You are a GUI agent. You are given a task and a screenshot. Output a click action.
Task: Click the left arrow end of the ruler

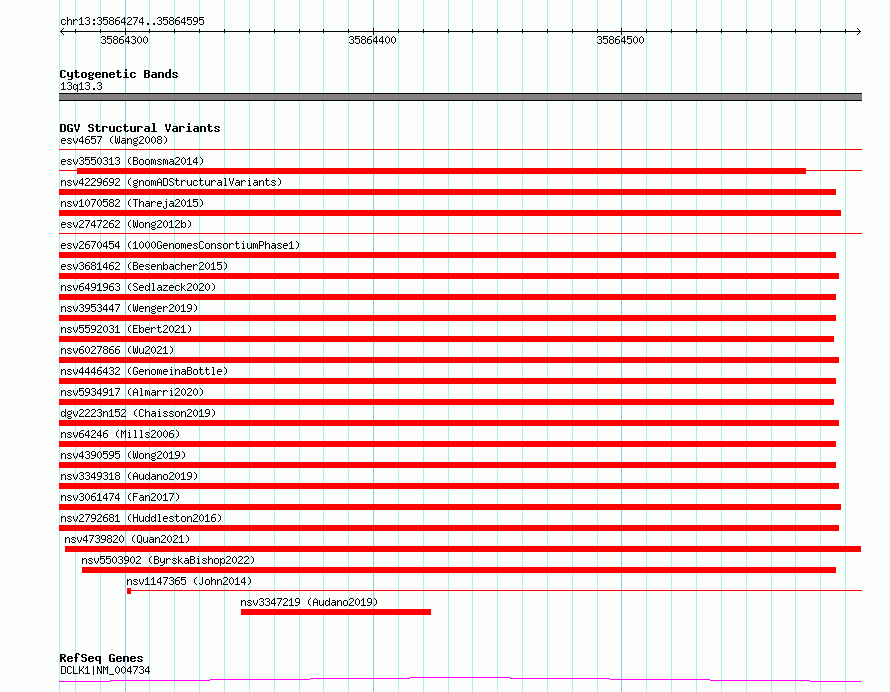(62, 31)
